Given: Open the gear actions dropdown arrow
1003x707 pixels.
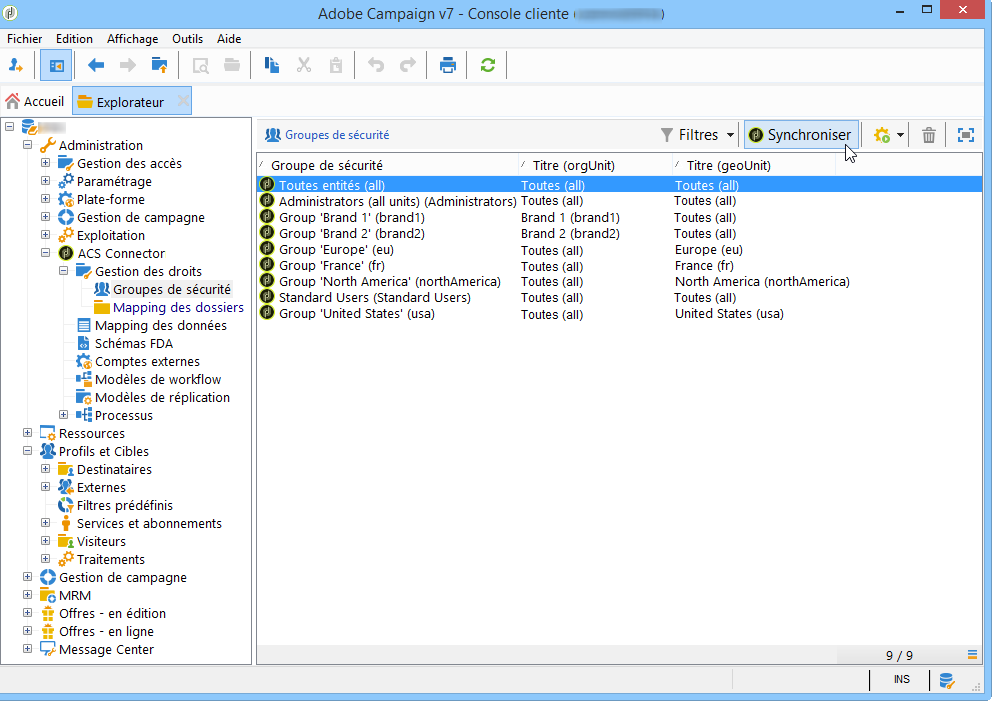Looking at the screenshot, I should tap(901, 136).
